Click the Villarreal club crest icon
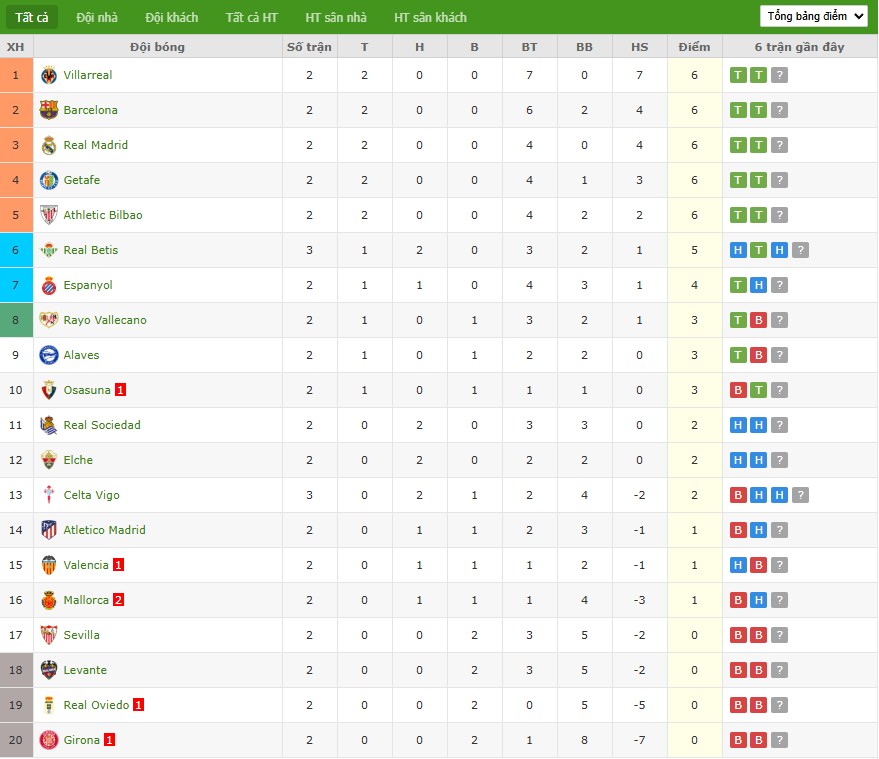The width and height of the screenshot is (879, 759). (49, 75)
